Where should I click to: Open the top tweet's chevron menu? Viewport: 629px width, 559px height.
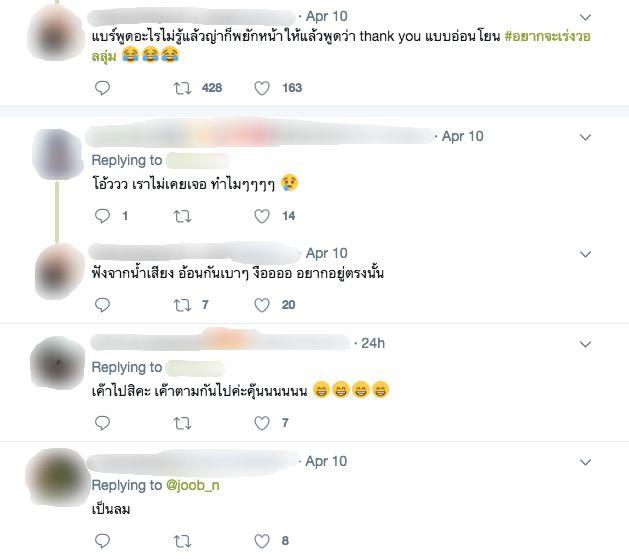[585, 17]
